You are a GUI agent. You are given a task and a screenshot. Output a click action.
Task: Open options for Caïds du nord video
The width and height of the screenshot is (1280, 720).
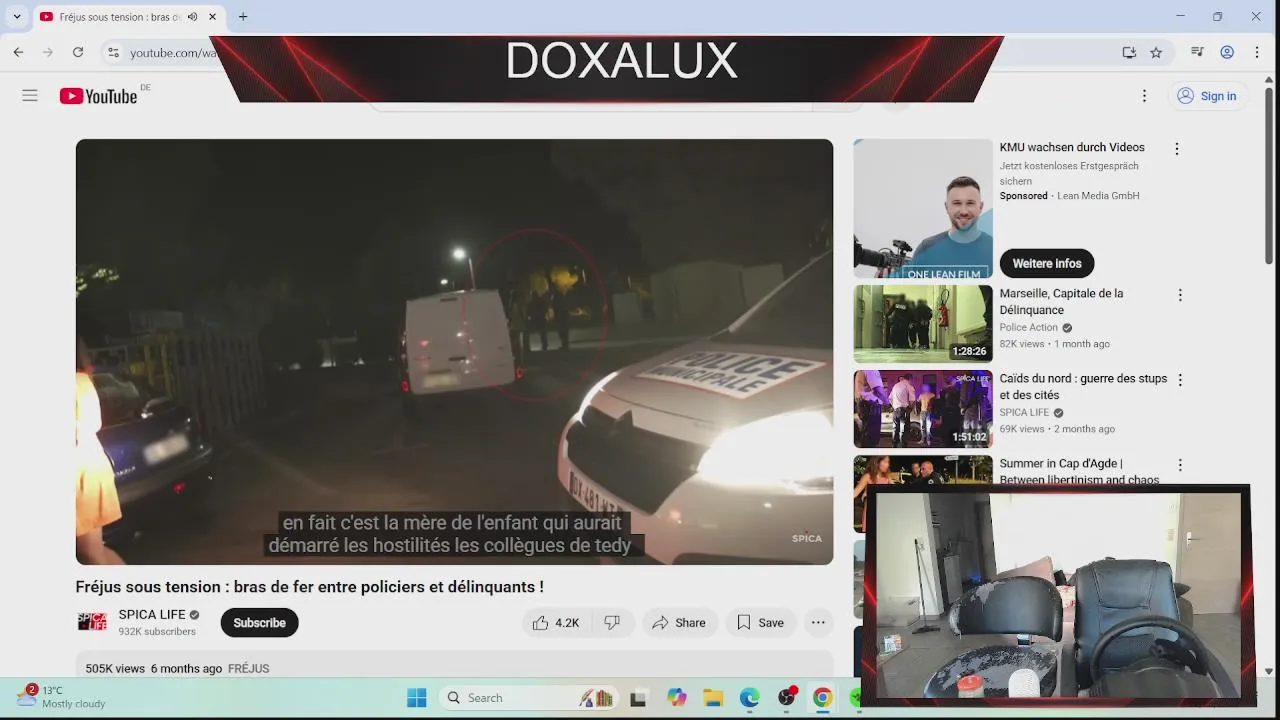1180,380
